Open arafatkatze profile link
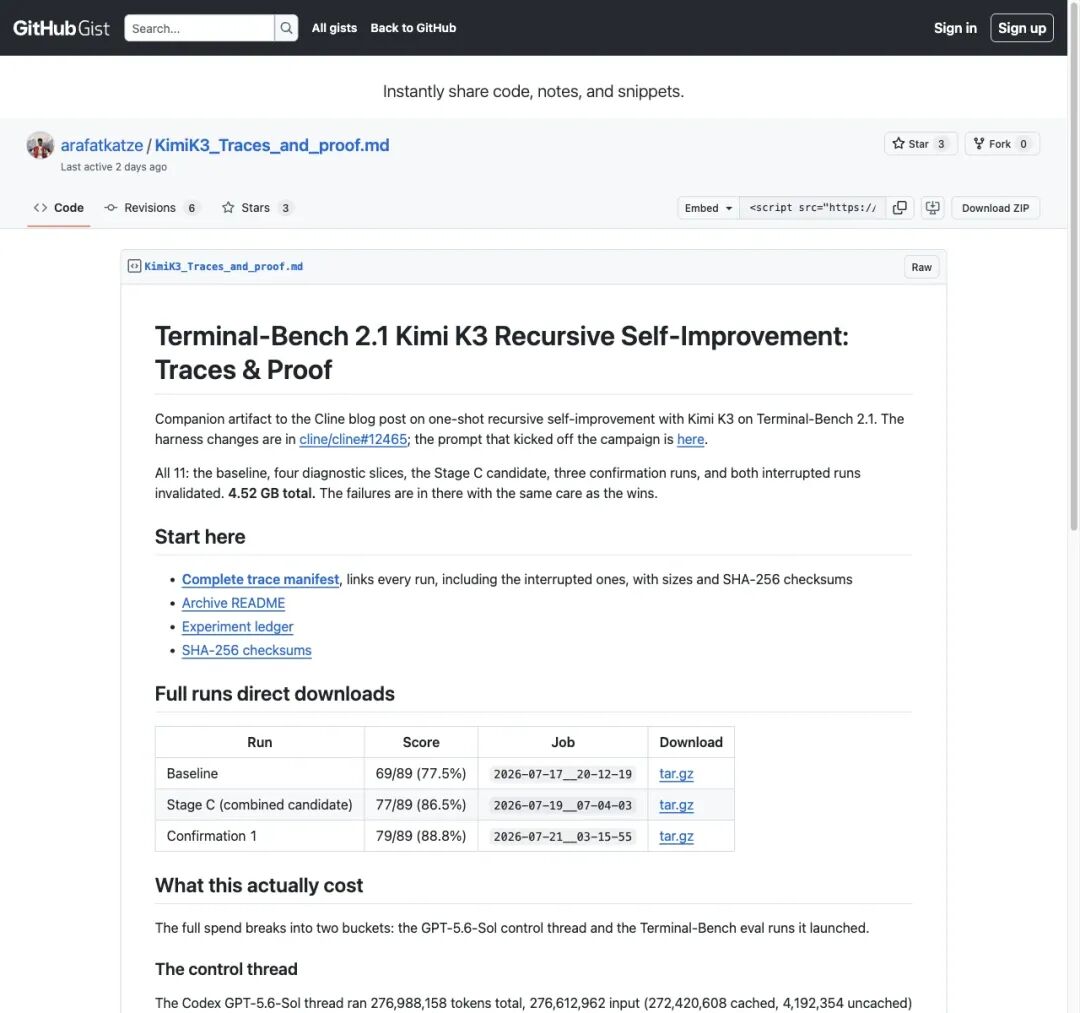This screenshot has width=1080, height=1013. [102, 145]
